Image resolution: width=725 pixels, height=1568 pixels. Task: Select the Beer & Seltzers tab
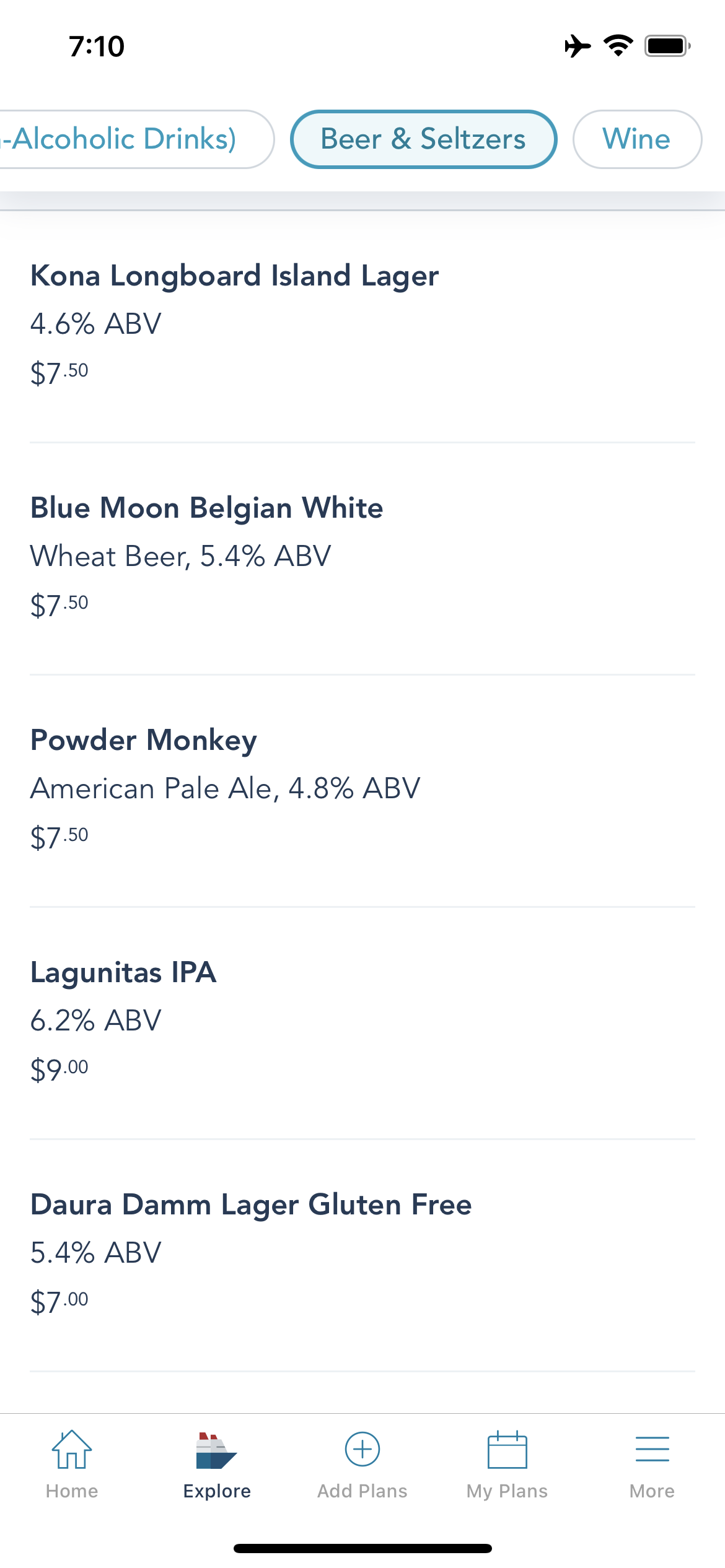click(x=424, y=139)
